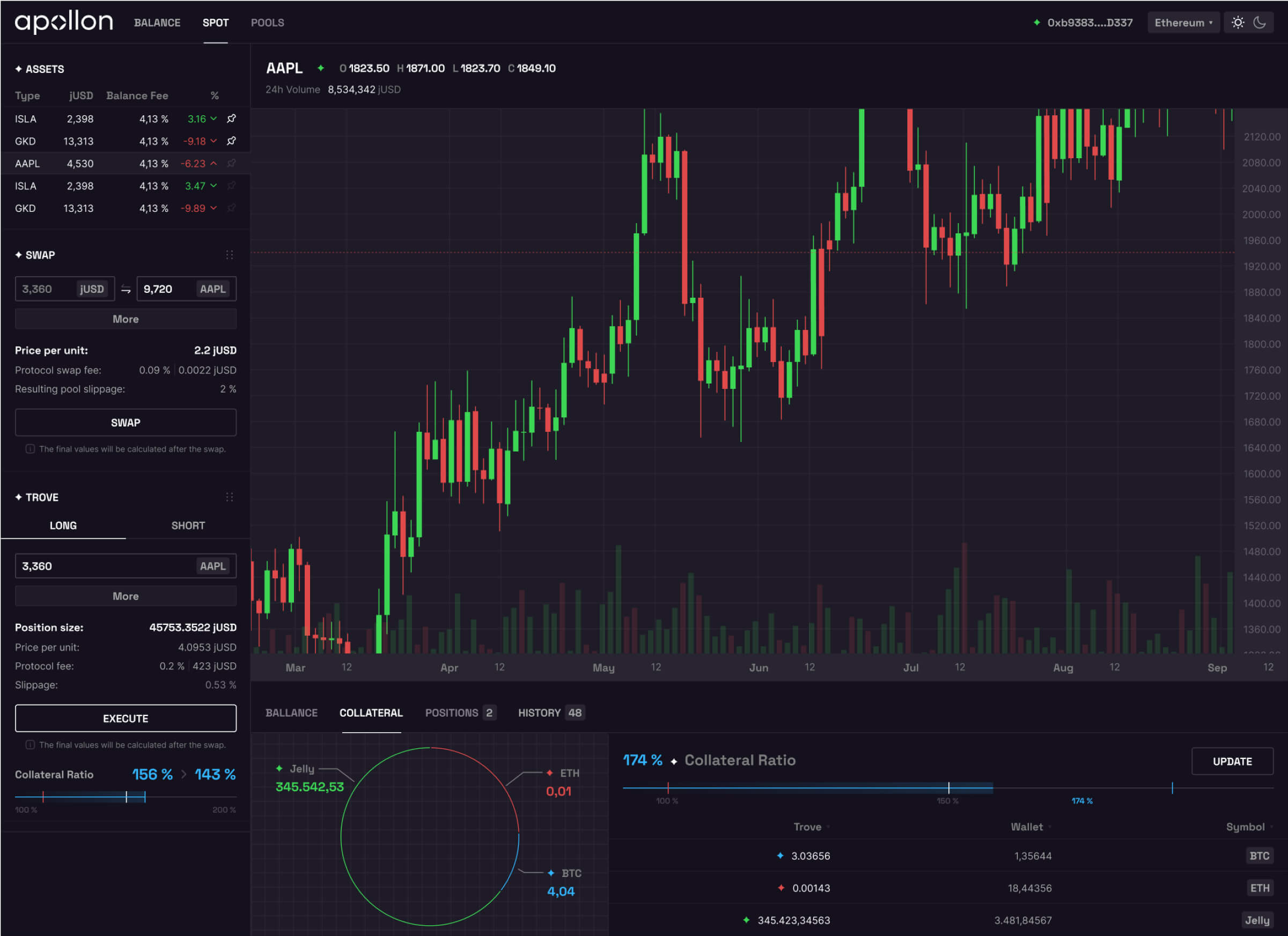Switch to dark theme moon icon
The height and width of the screenshot is (936, 1288).
pyautogui.click(x=1260, y=23)
